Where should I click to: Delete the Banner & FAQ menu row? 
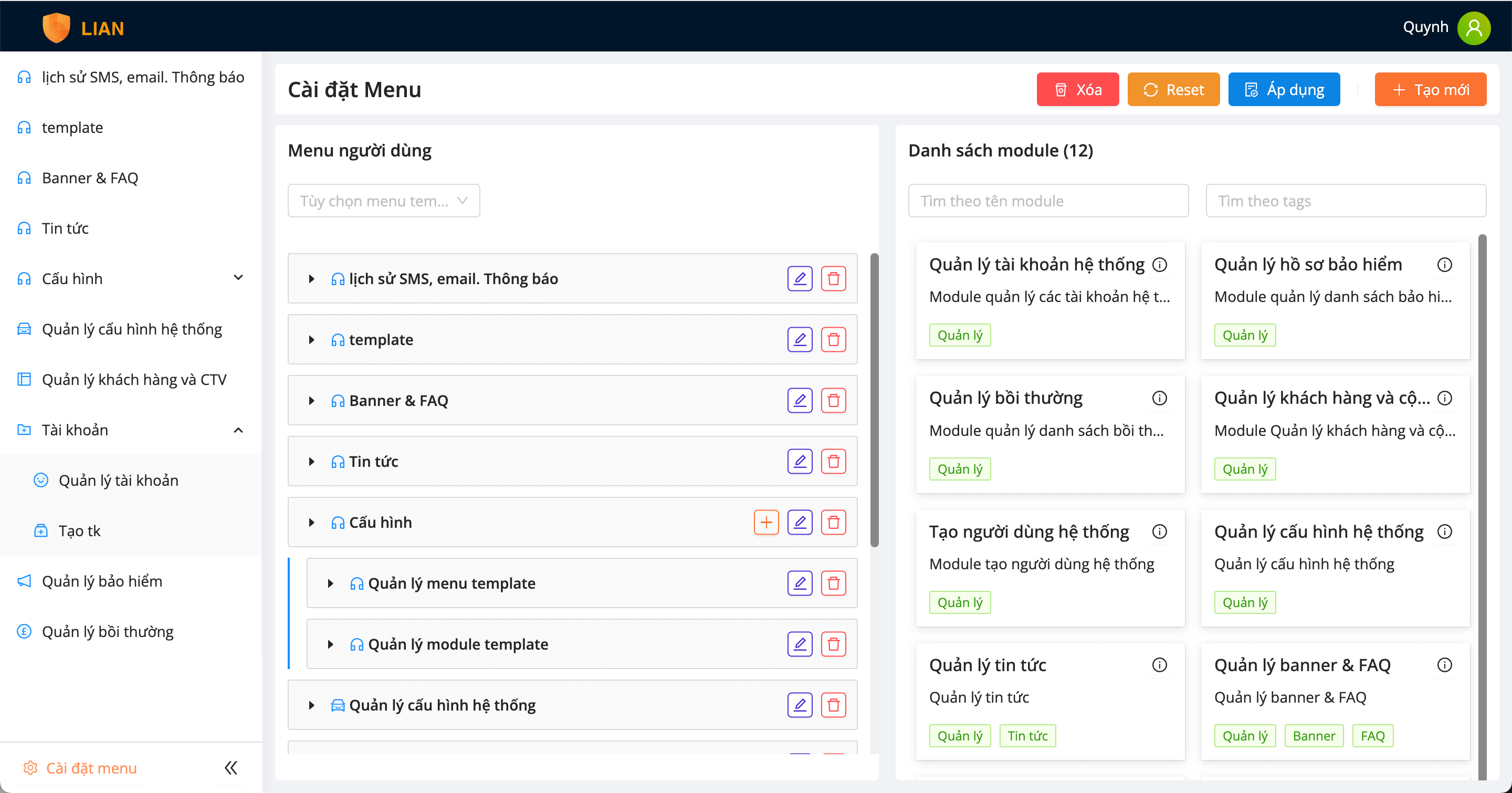833,400
